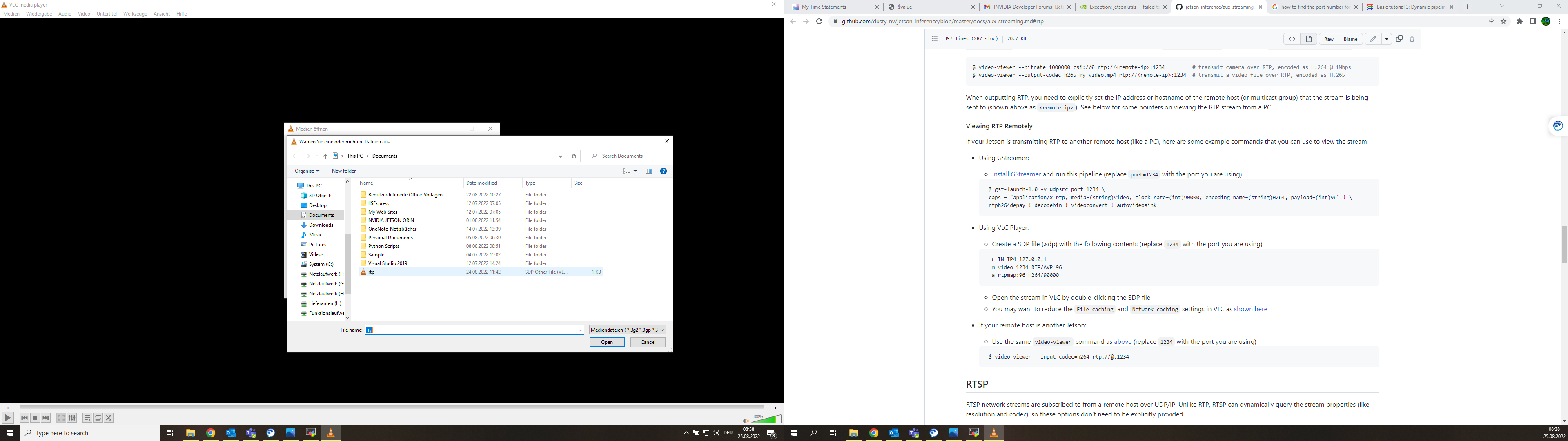
Task: Open Windows Start menu left taskbar
Action: (x=10, y=433)
